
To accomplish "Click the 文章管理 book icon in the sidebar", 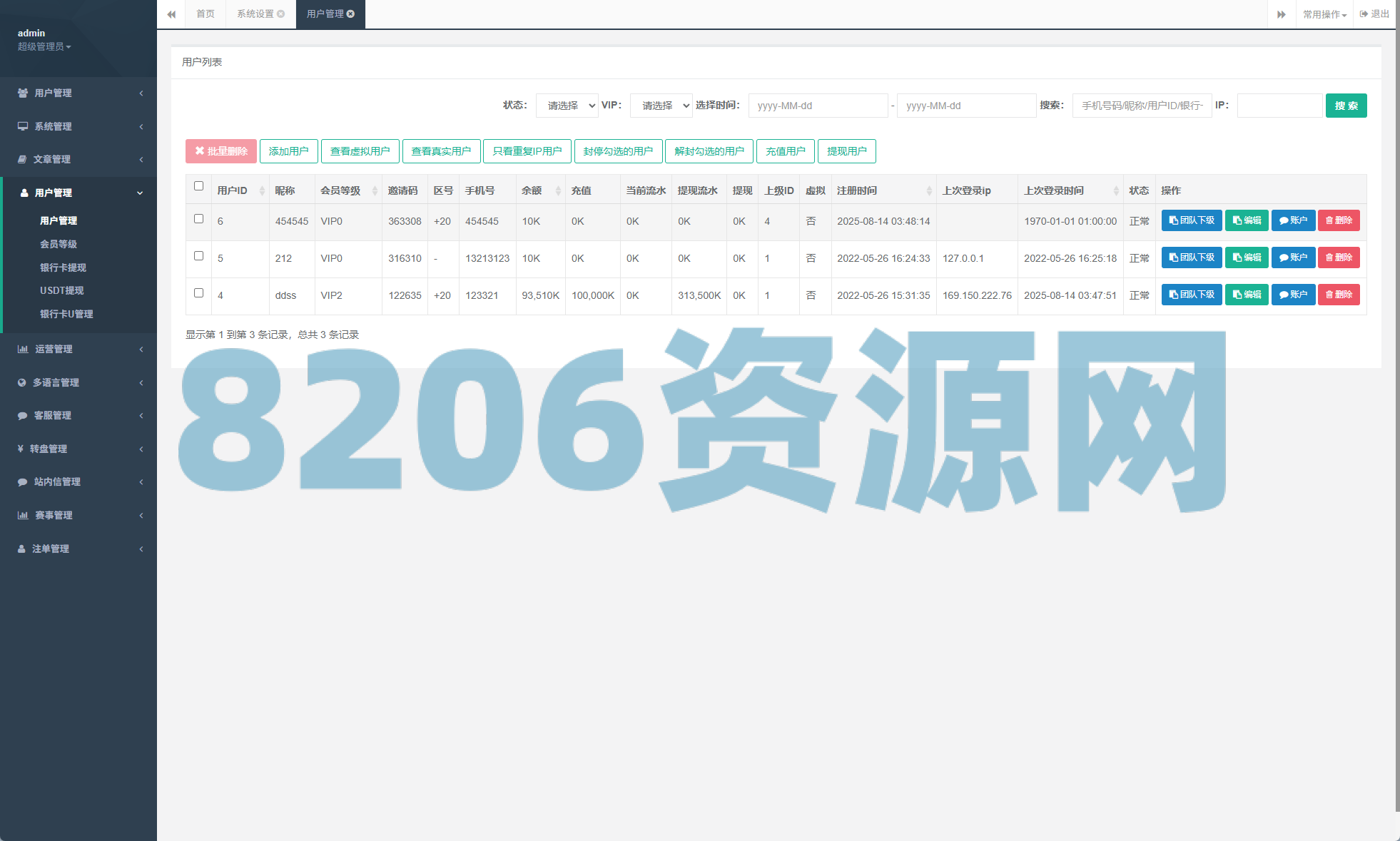I will point(22,159).
